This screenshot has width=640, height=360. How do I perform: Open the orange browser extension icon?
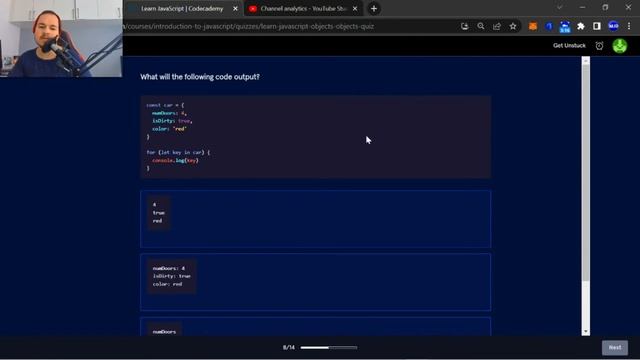[533, 27]
